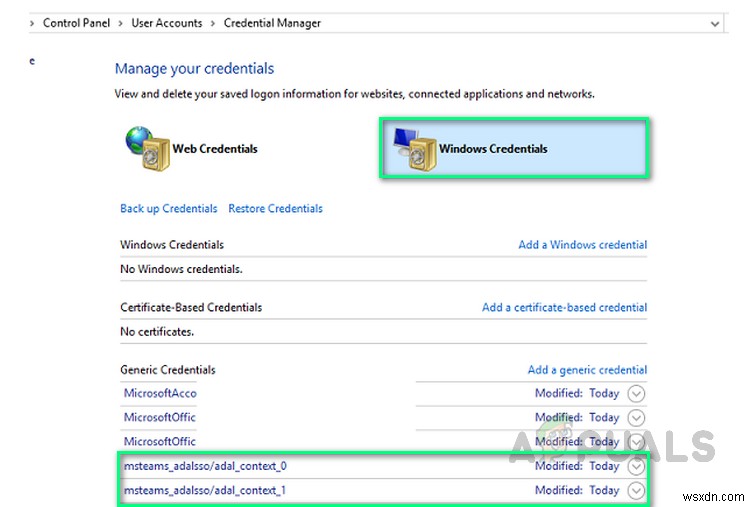Viewport: 756px width, 507px height.
Task: Click Back up Credentials link
Action: (x=168, y=209)
